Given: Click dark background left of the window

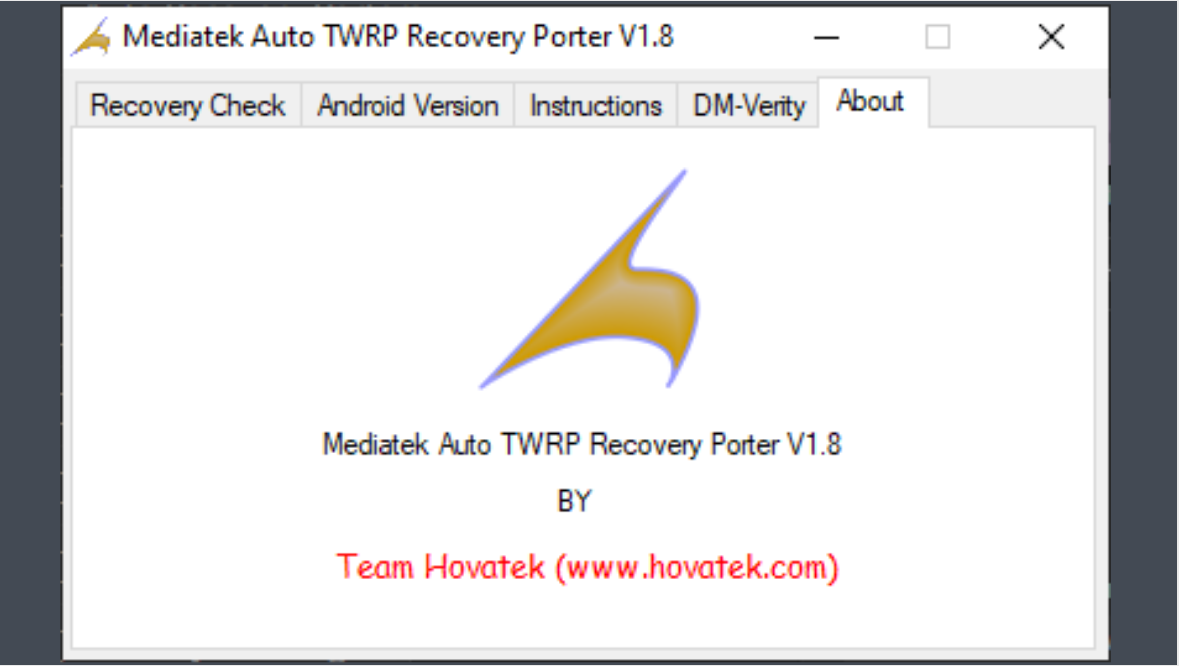Looking at the screenshot, I should (x=30, y=333).
